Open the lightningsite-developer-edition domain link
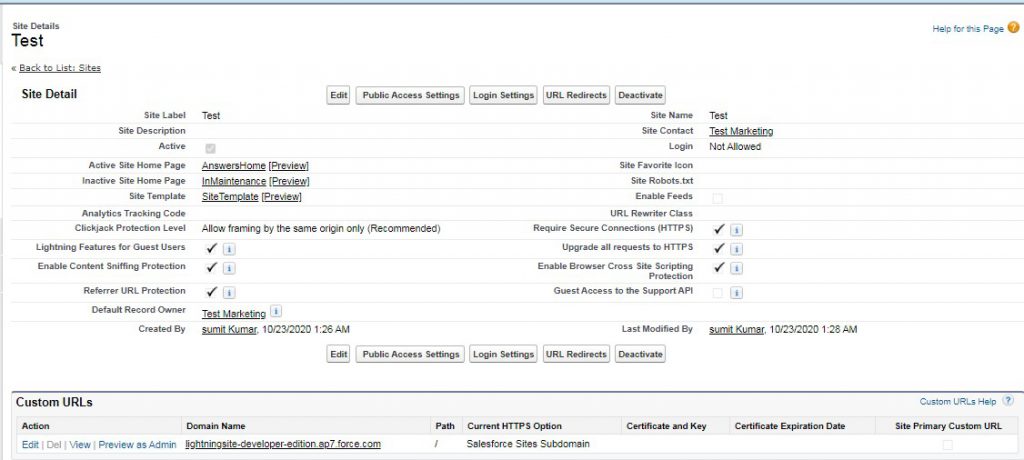The height and width of the screenshot is (460, 1024). tap(283, 444)
